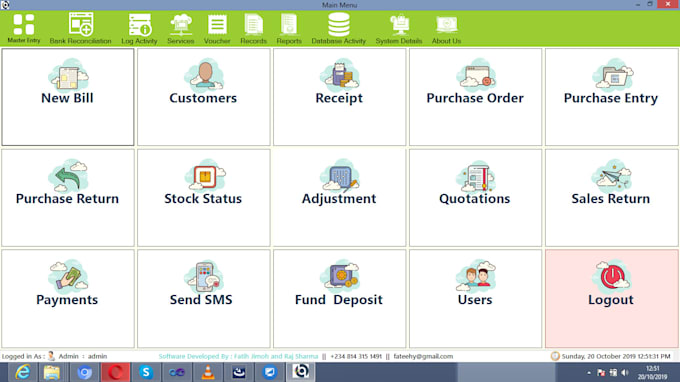Click the red Logout tile
The width and height of the screenshot is (680, 382).
click(611, 298)
